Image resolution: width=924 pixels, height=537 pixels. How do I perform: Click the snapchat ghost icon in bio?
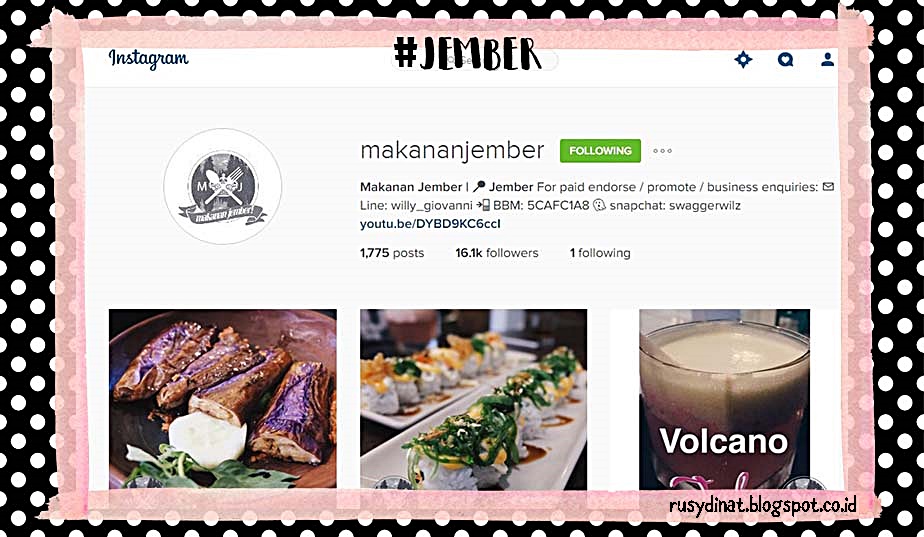tap(599, 205)
